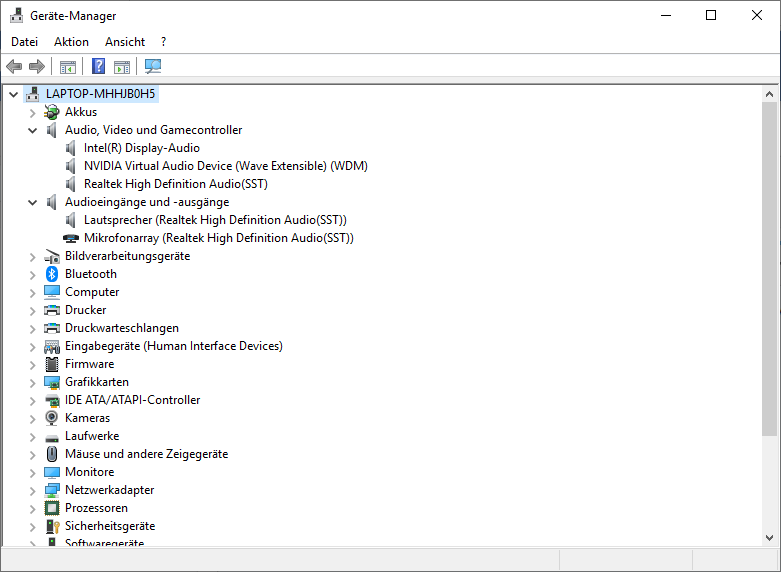Click the Laufwerke drive icon
781x572 pixels.
click(x=52, y=437)
